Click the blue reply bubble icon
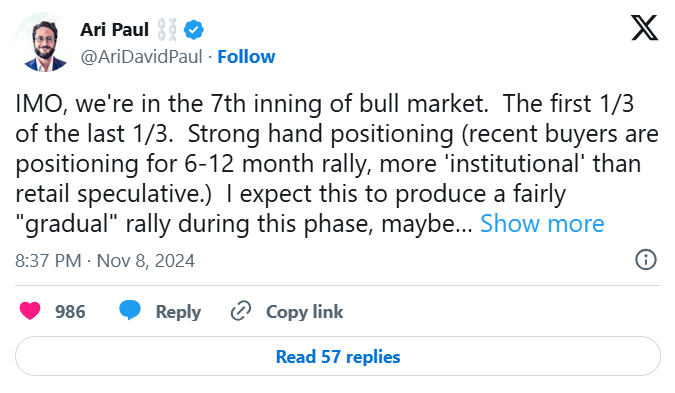Image resolution: width=675 pixels, height=393 pixels. point(130,310)
